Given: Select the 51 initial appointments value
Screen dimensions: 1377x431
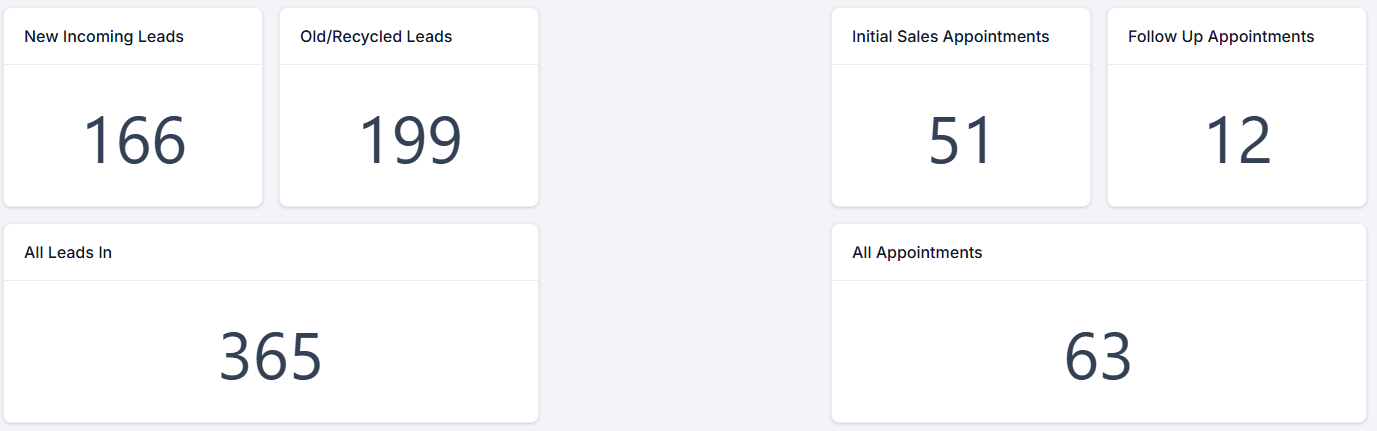Looking at the screenshot, I should click(960, 141).
